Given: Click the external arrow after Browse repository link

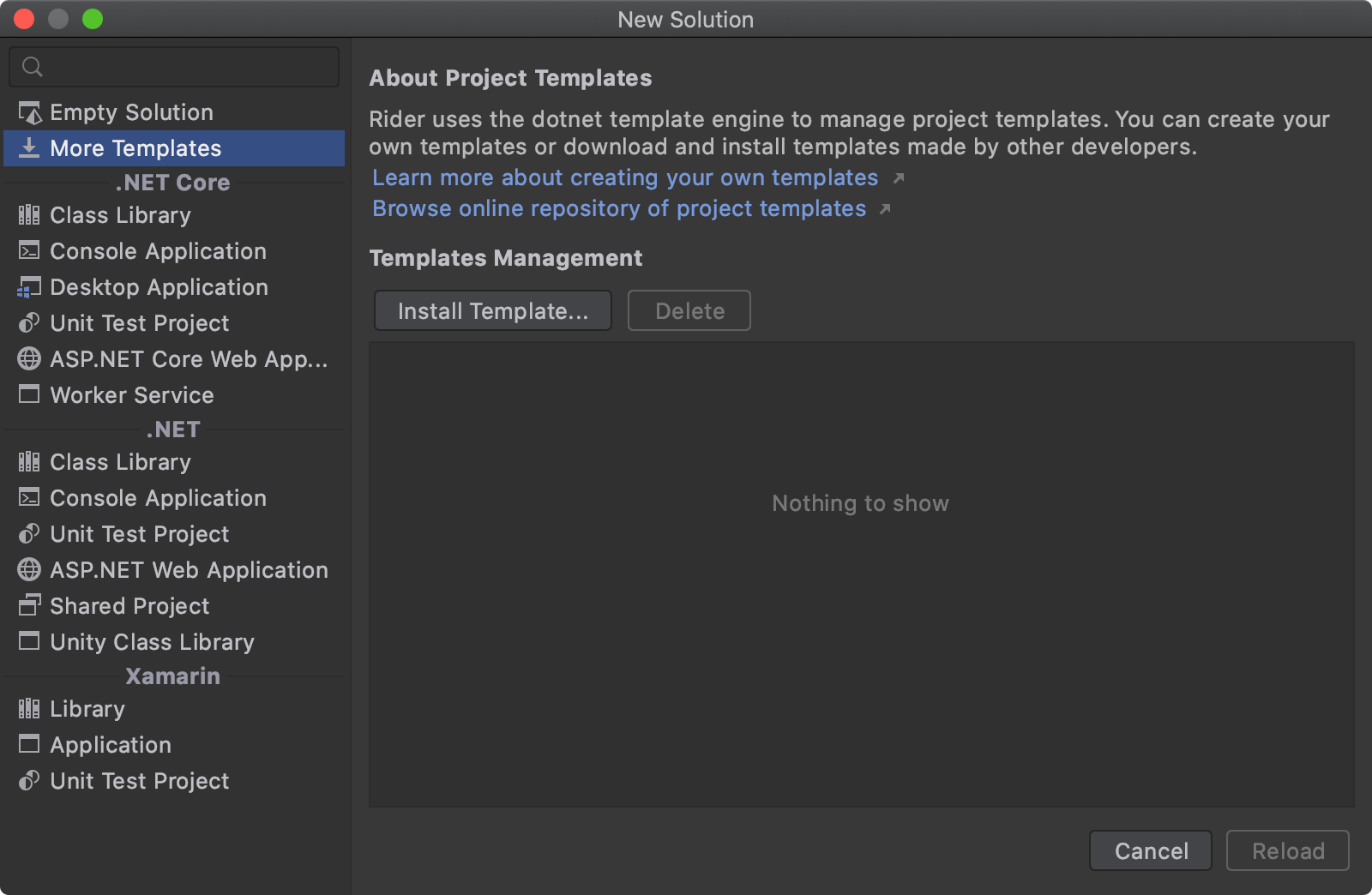Looking at the screenshot, I should click(x=885, y=209).
